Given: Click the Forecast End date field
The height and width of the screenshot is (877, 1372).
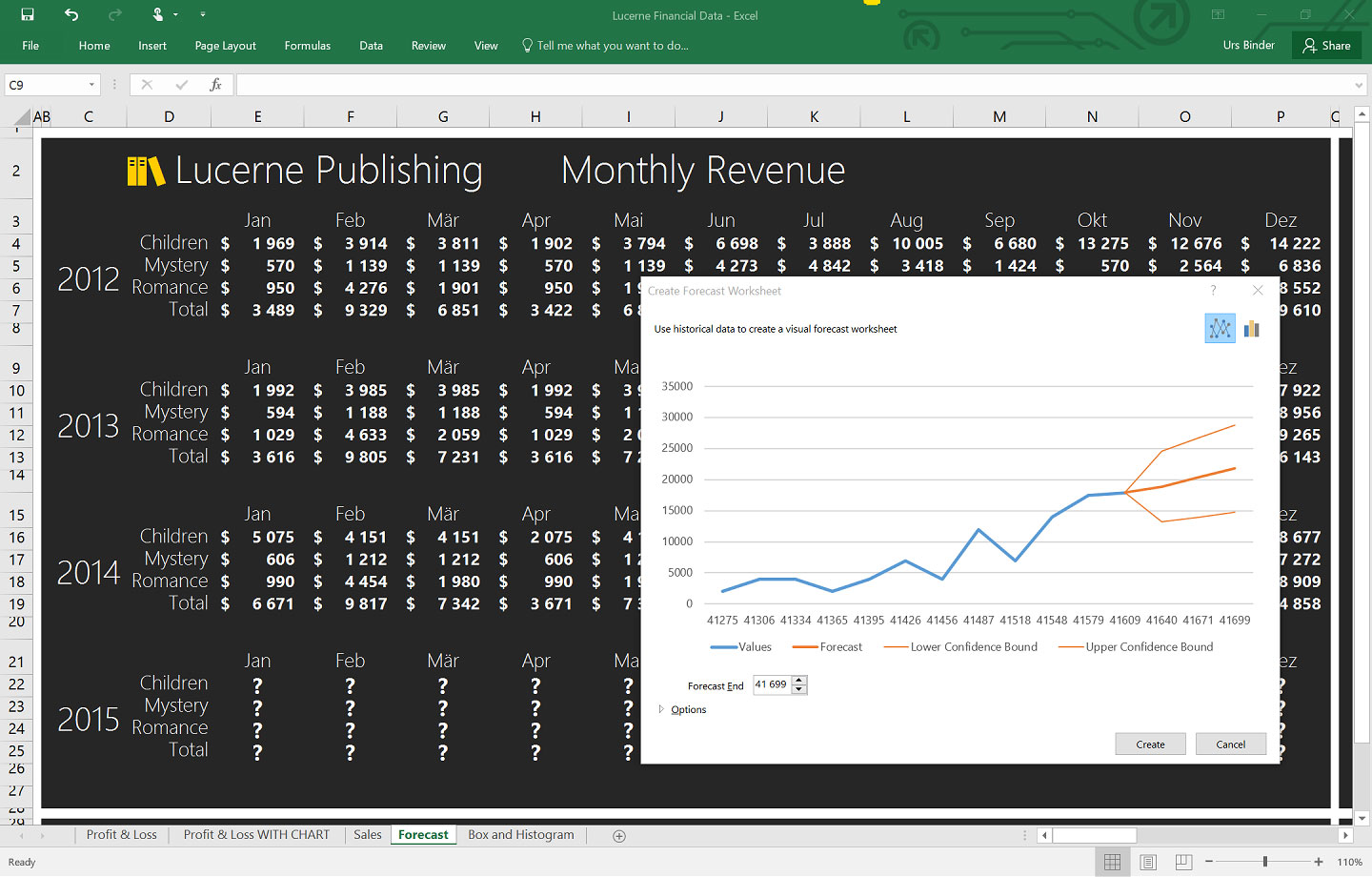Looking at the screenshot, I should click(772, 684).
